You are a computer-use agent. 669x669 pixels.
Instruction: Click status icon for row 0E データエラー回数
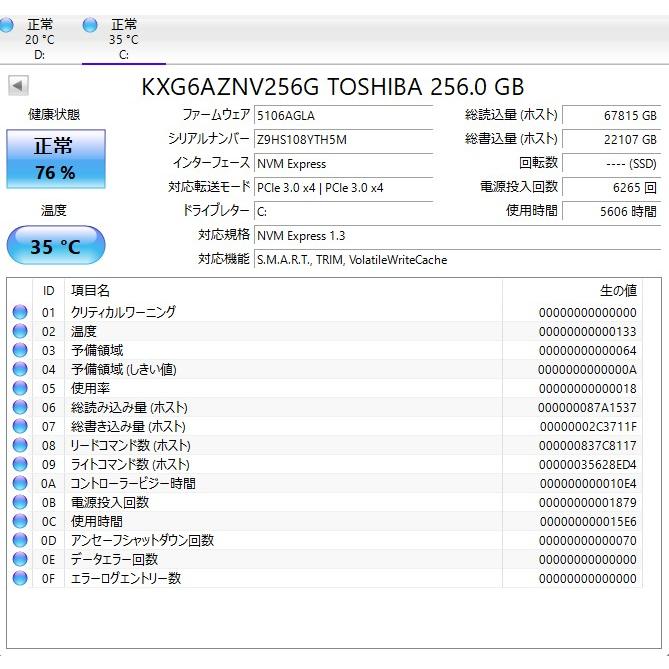[20, 559]
